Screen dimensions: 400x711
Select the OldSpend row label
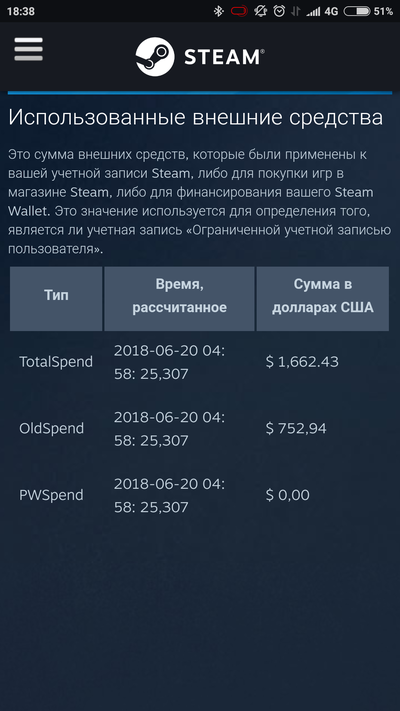coord(51,428)
